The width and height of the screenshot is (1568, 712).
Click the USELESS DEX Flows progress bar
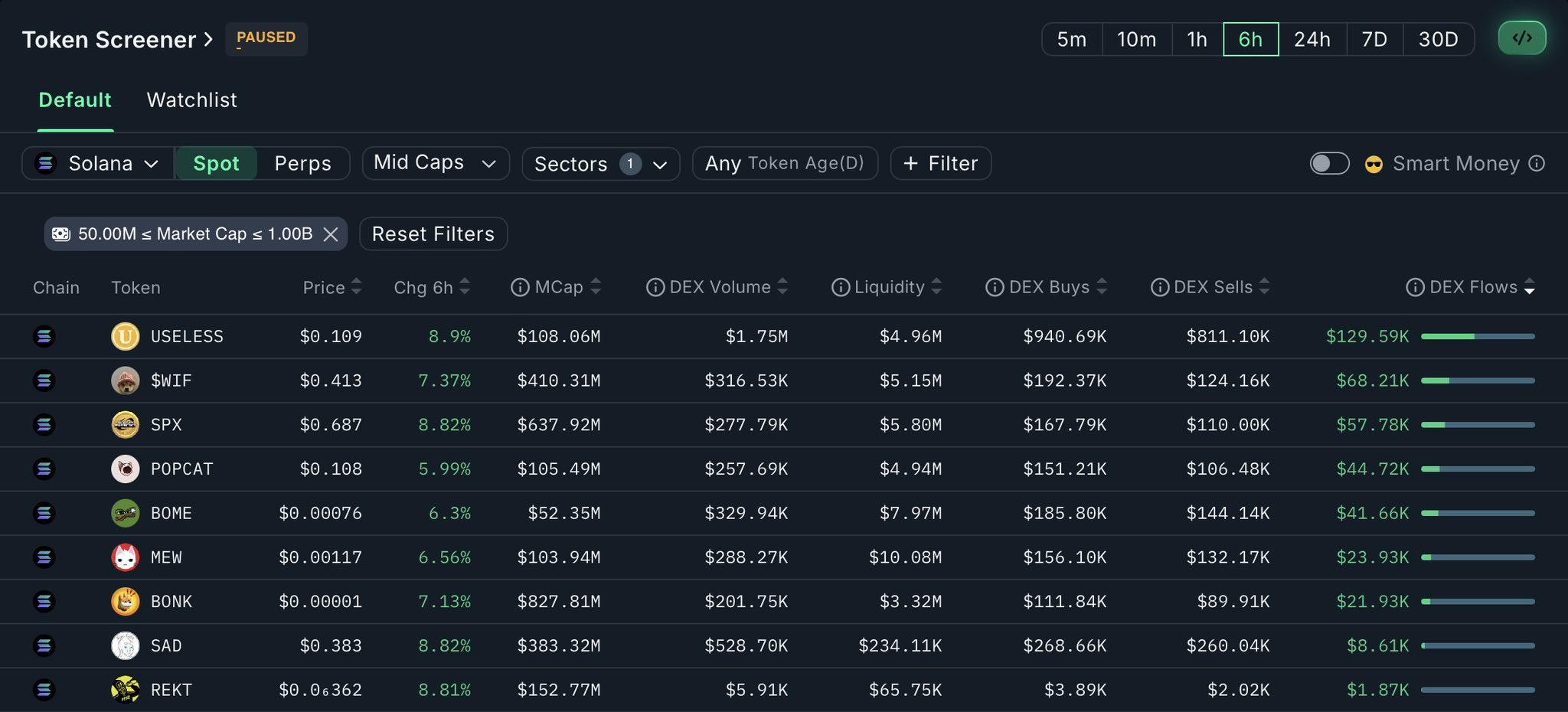tap(1478, 336)
